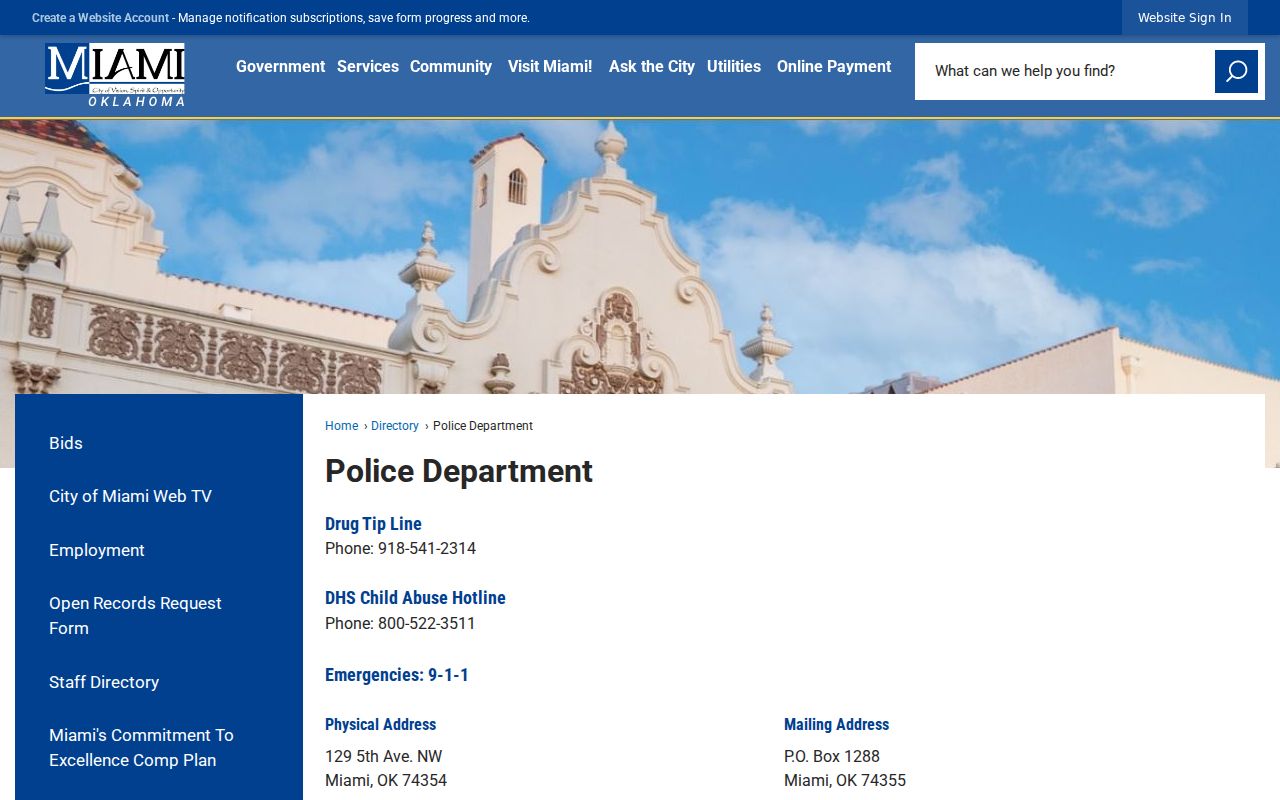The height and width of the screenshot is (800, 1280).
Task: Click the Drug Tip Line heading
Action: (373, 524)
